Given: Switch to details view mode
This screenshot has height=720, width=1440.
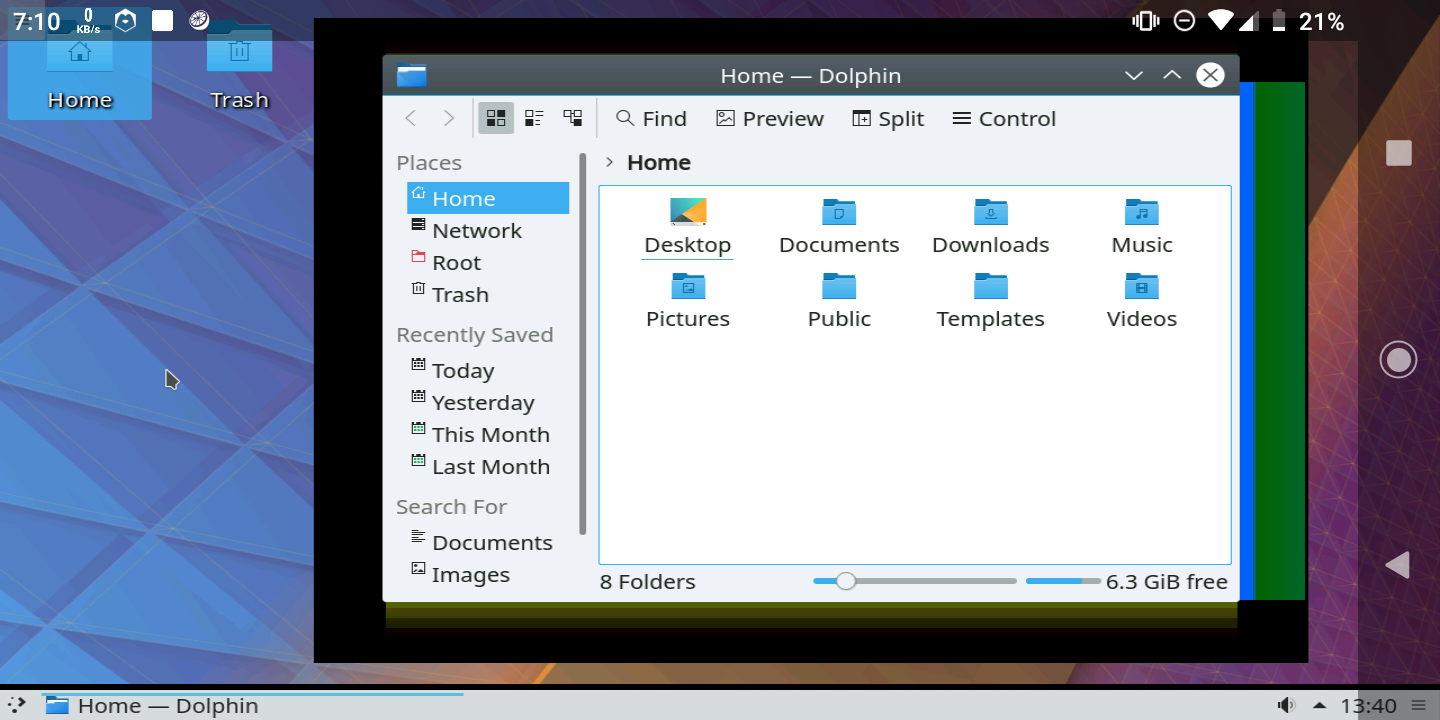Looking at the screenshot, I should 572,118.
